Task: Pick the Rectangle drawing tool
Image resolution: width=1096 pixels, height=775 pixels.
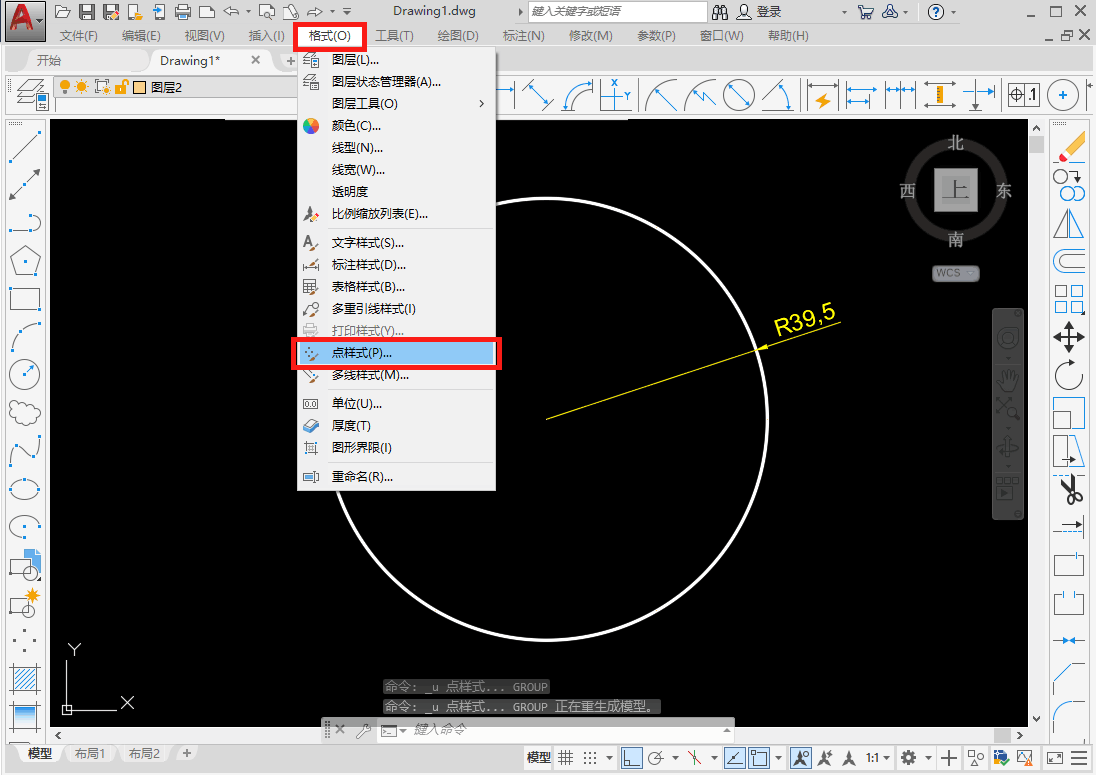Action: (x=24, y=299)
